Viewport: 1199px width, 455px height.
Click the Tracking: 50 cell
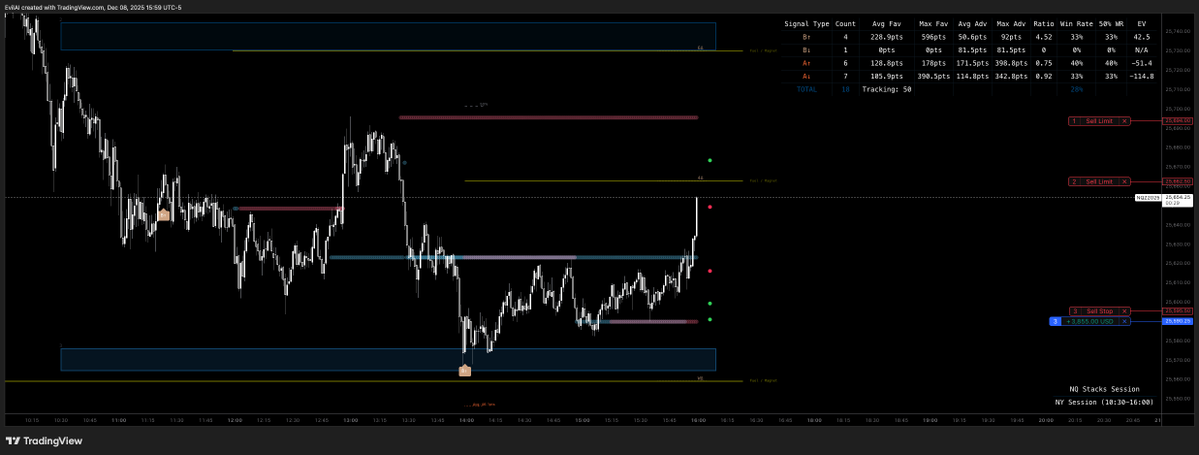pyautogui.click(x=886, y=89)
